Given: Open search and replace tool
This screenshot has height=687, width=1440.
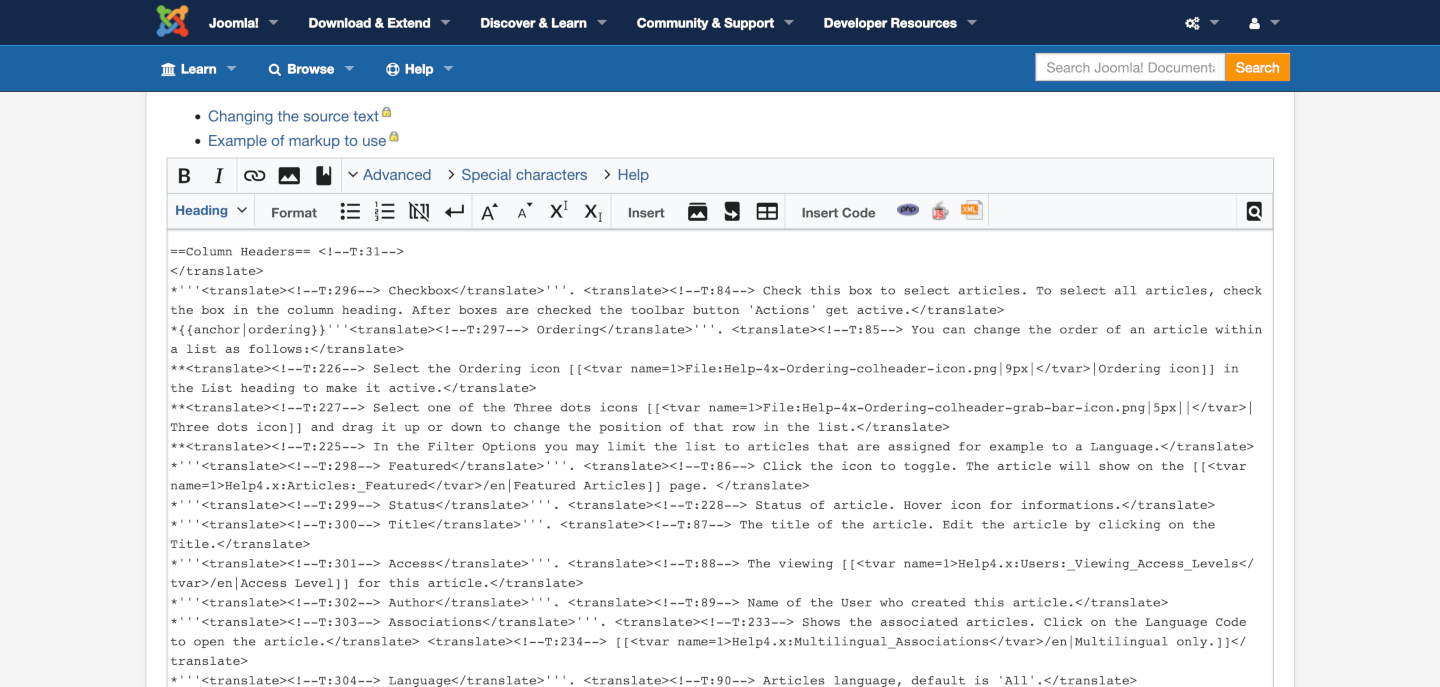Looking at the screenshot, I should tap(1254, 211).
